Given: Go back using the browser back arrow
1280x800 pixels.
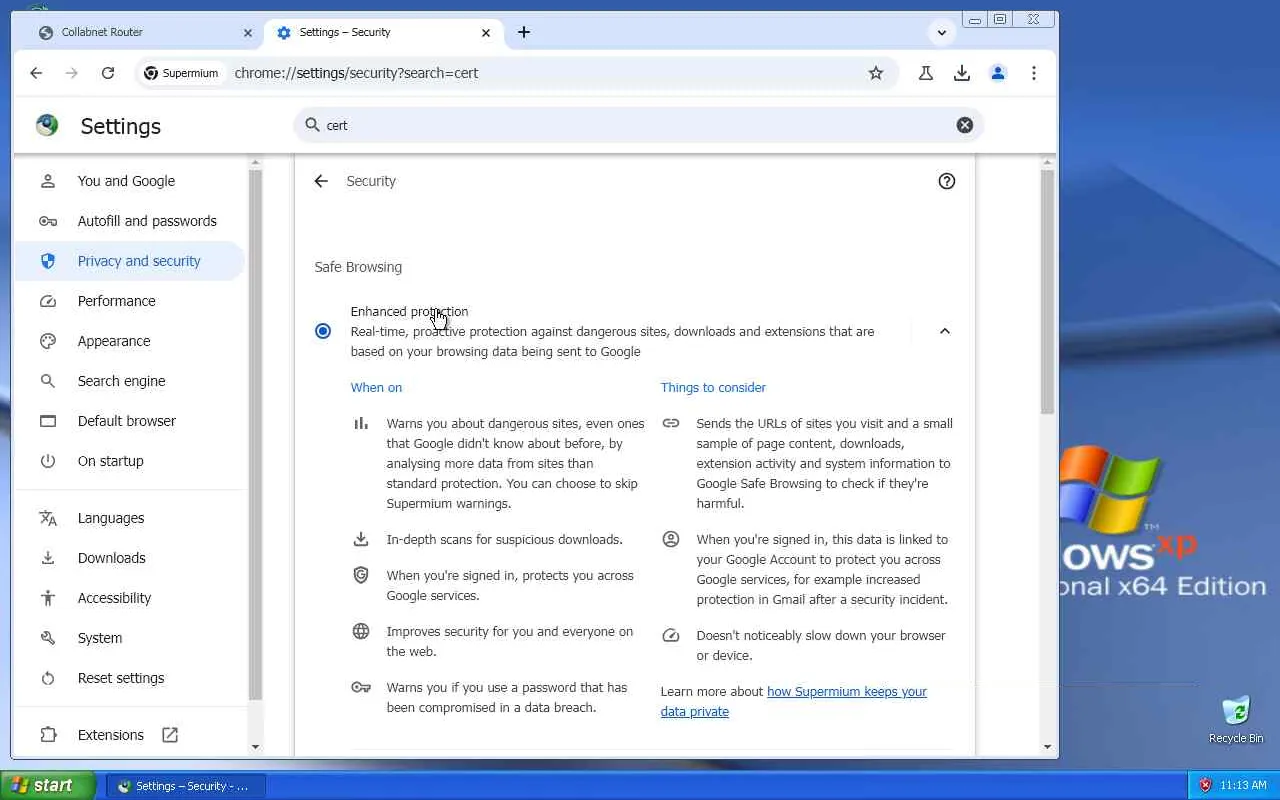Looking at the screenshot, I should coord(36,73).
